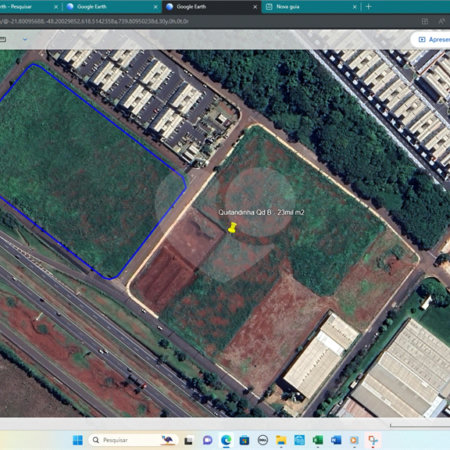This screenshot has width=450, height=450.
Task: Open the Windows Start menu
Action: 78,440
